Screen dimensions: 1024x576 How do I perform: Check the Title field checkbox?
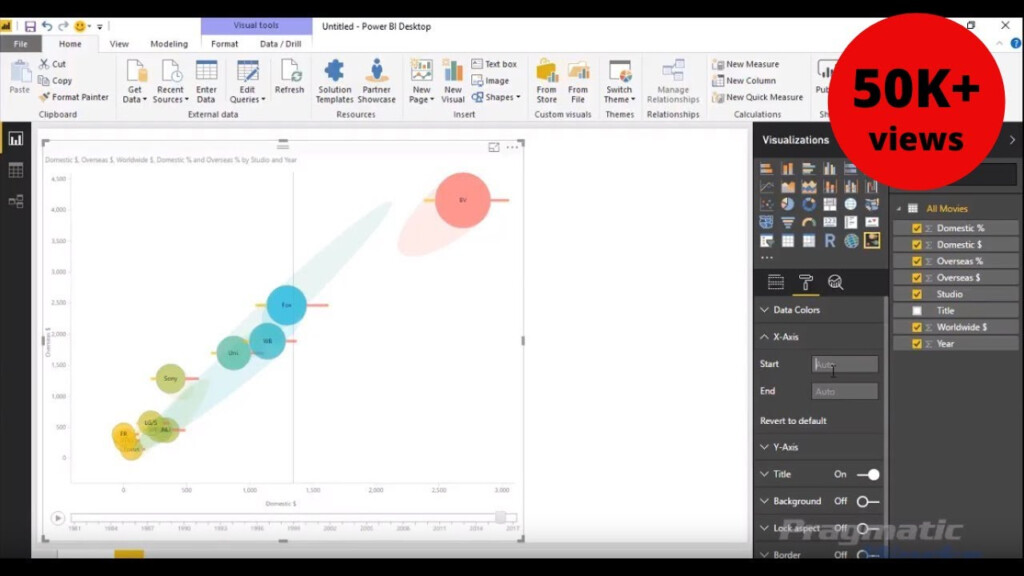pyautogui.click(x=917, y=311)
